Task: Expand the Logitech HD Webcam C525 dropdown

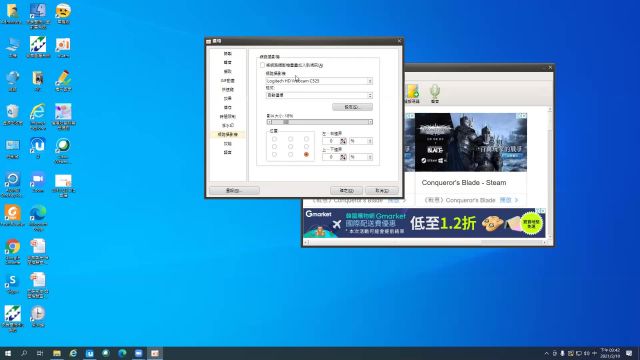Action: (x=319, y=81)
